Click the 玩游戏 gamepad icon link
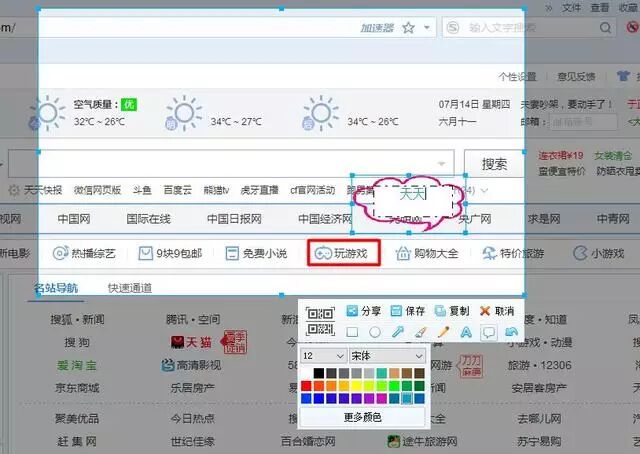Image resolution: width=640 pixels, height=454 pixels. 341,254
